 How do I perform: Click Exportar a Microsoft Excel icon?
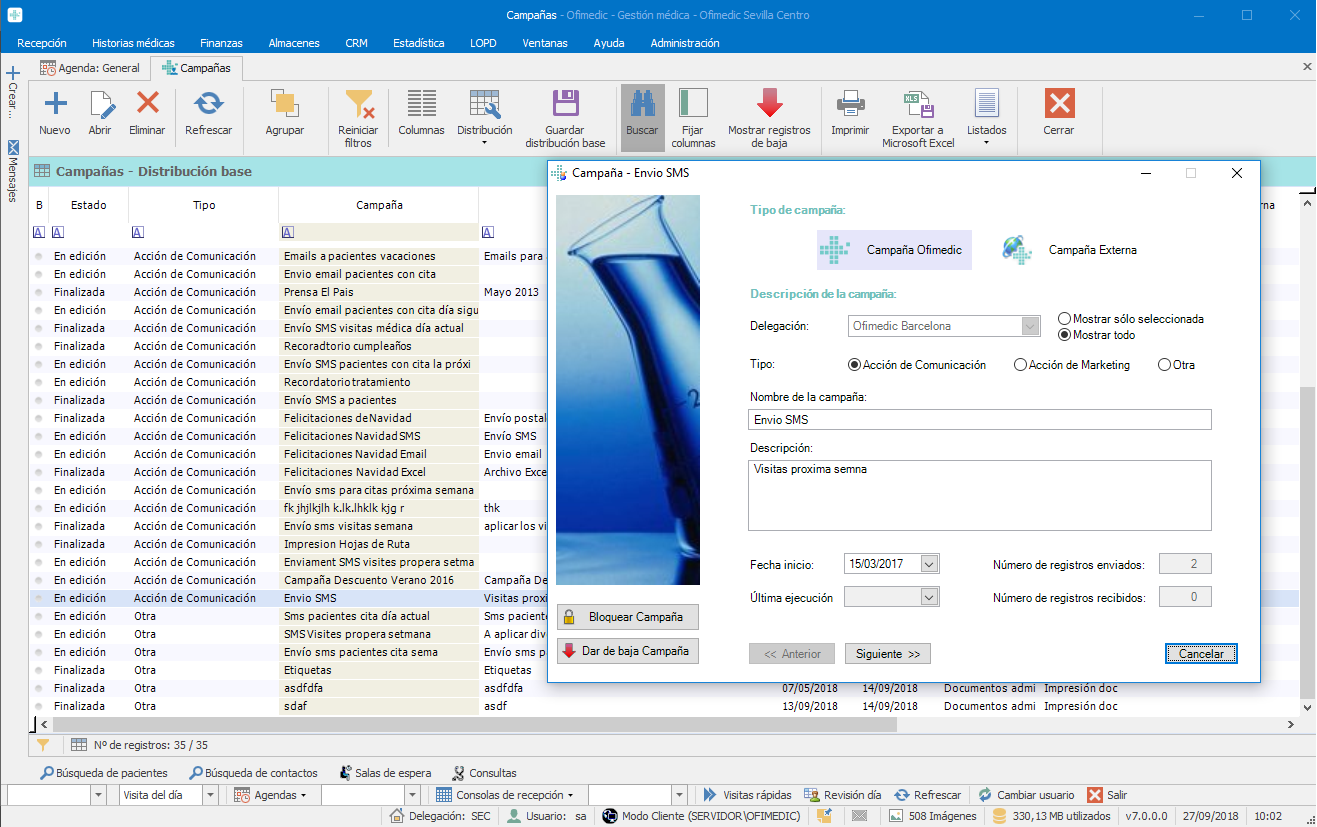pos(918,104)
